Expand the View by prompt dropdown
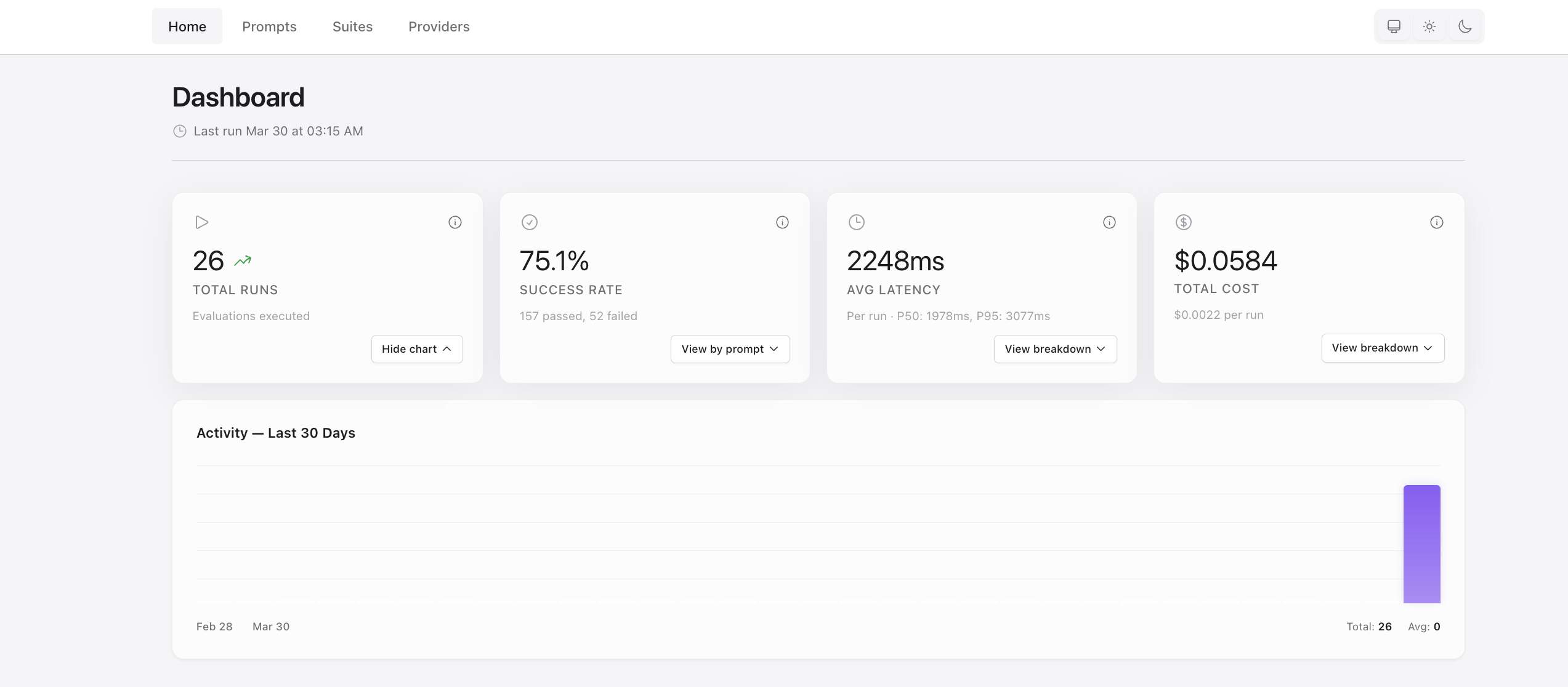Viewport: 1568px width, 687px height. [729, 349]
